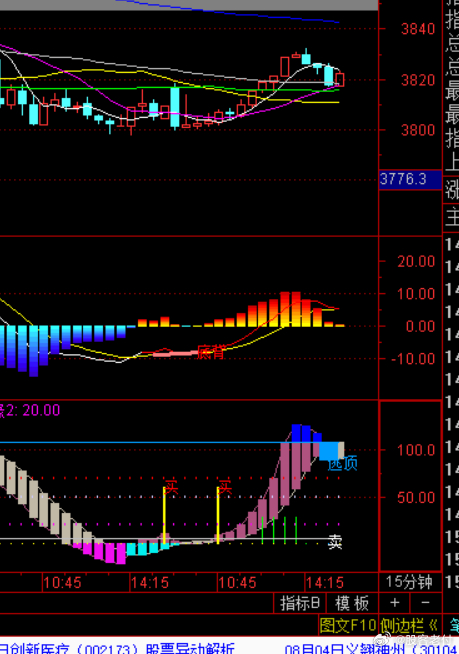Open the 模板 template menu
The width and height of the screenshot is (459, 654).
tap(352, 603)
